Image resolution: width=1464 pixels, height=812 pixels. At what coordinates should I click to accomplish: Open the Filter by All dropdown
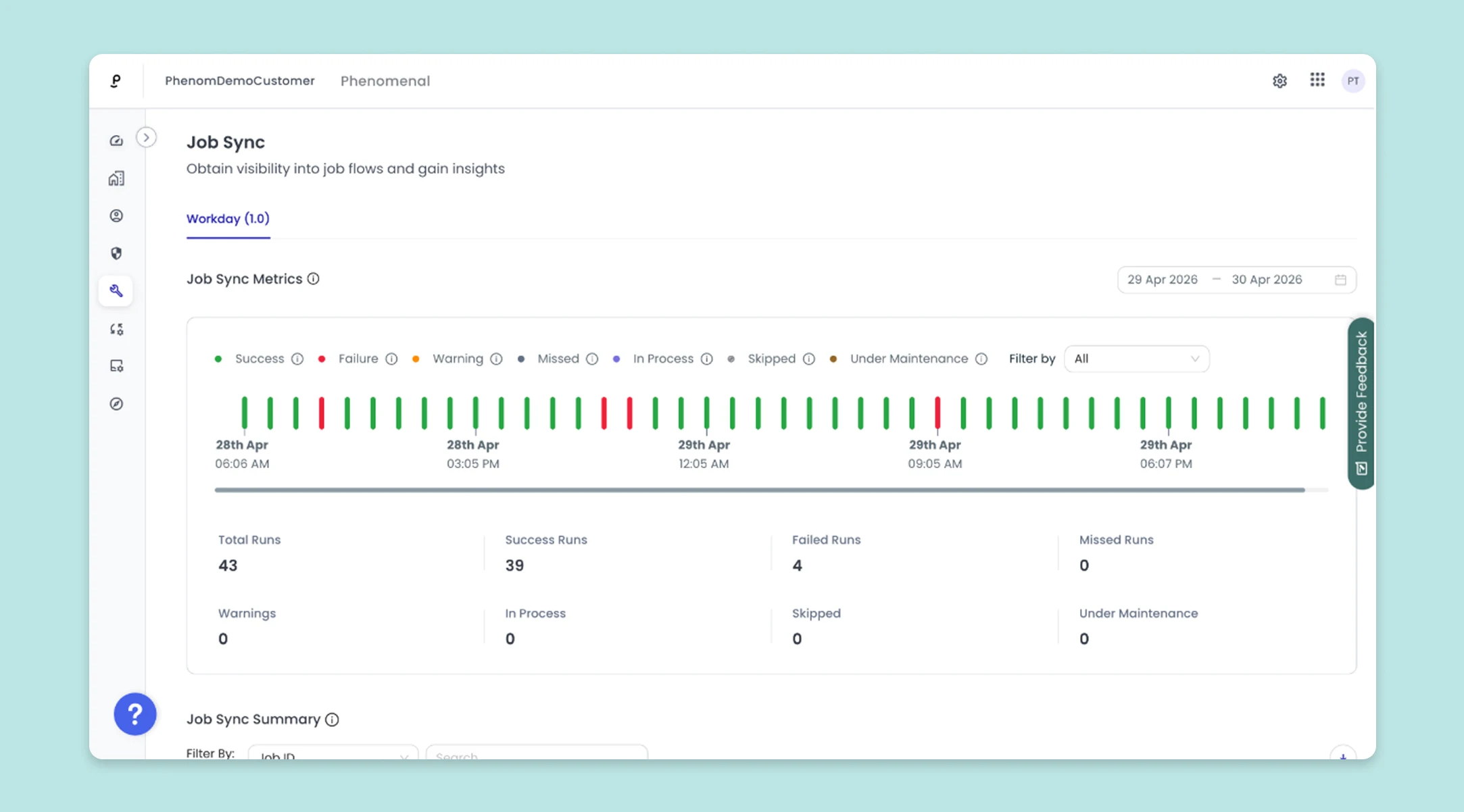click(1136, 359)
